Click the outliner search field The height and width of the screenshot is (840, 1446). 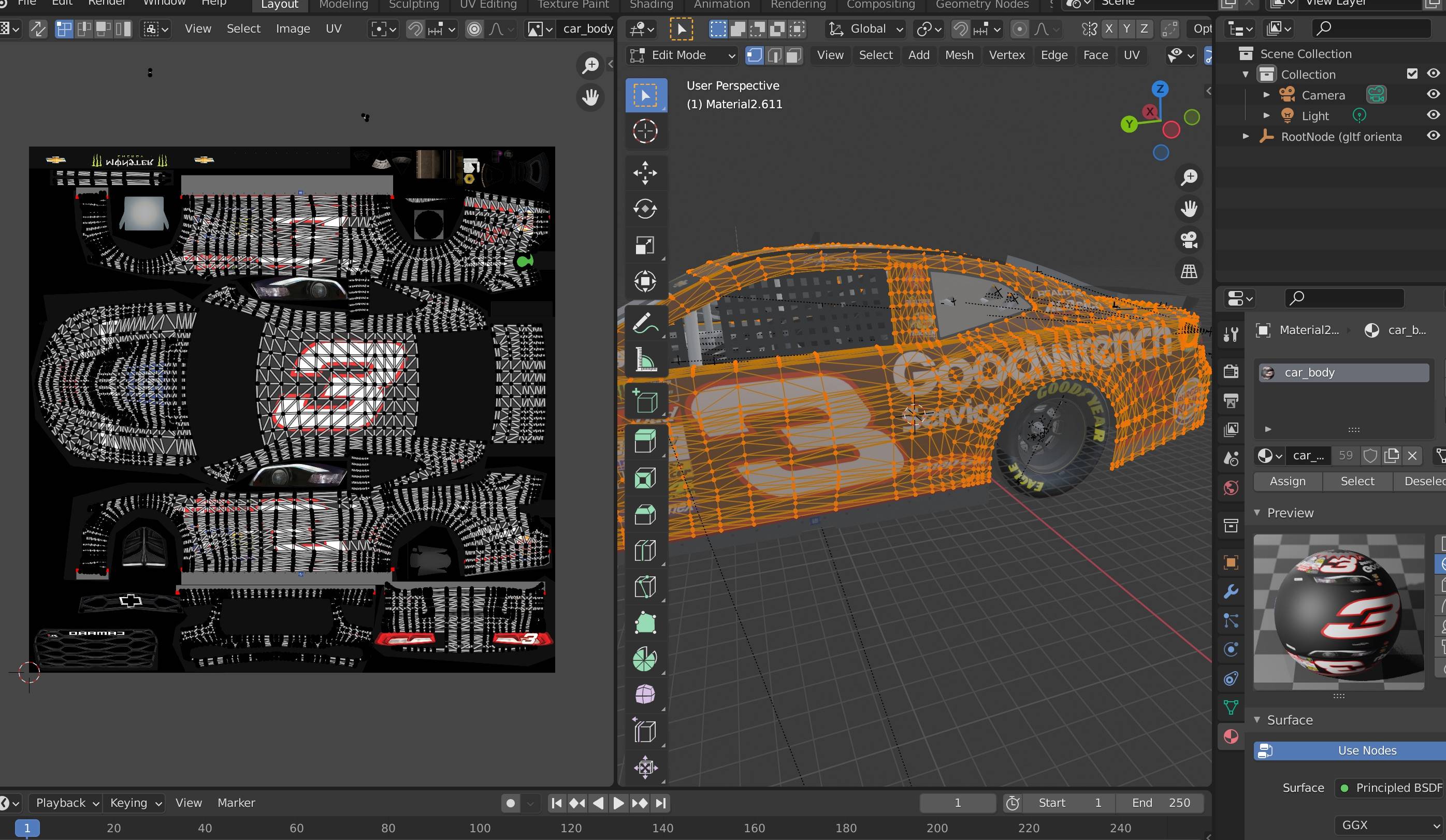1371,28
